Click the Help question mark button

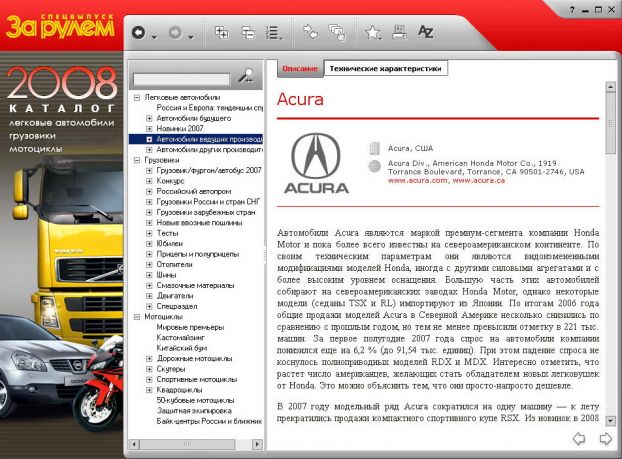(572, 10)
